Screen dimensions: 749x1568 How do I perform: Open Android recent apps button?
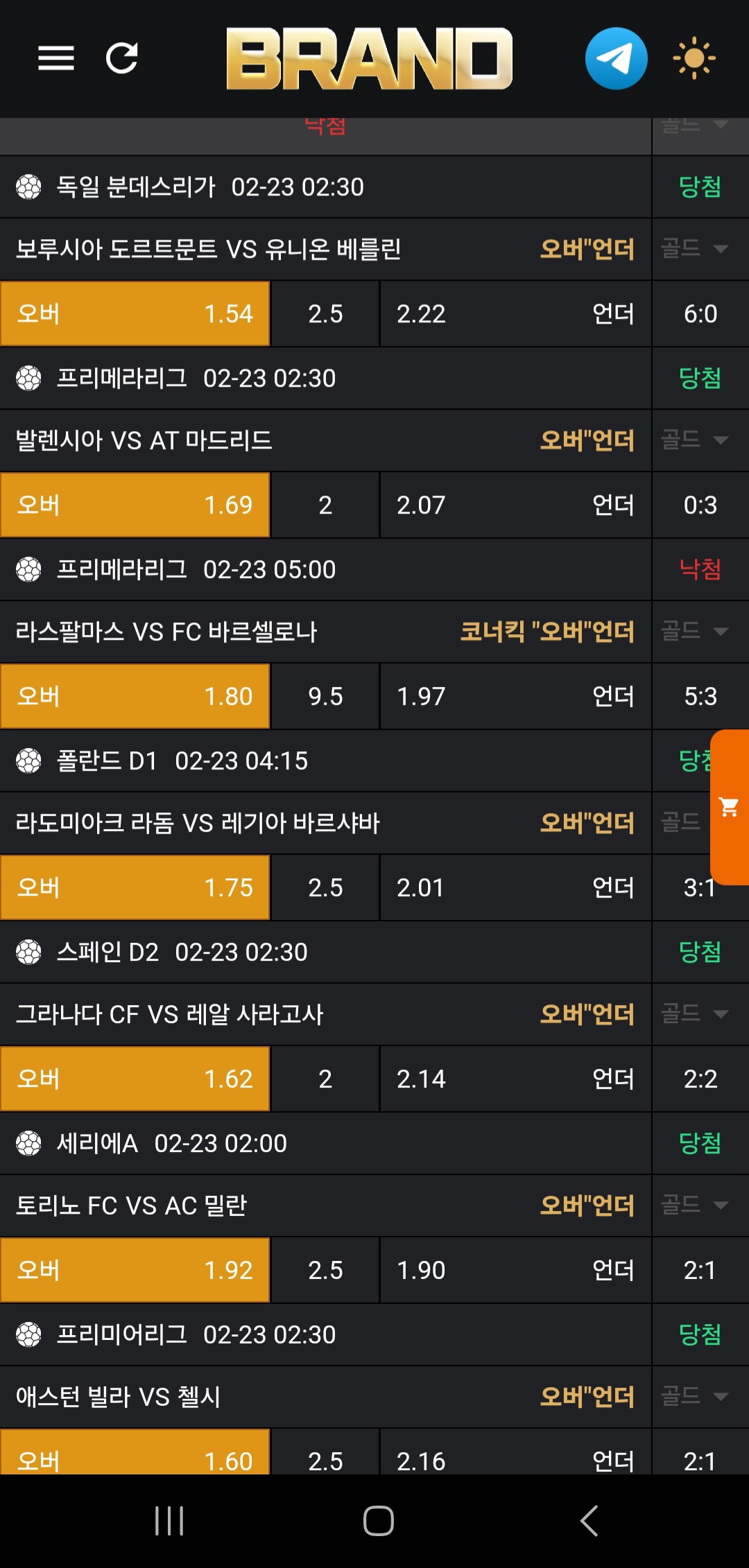pos(169,1521)
